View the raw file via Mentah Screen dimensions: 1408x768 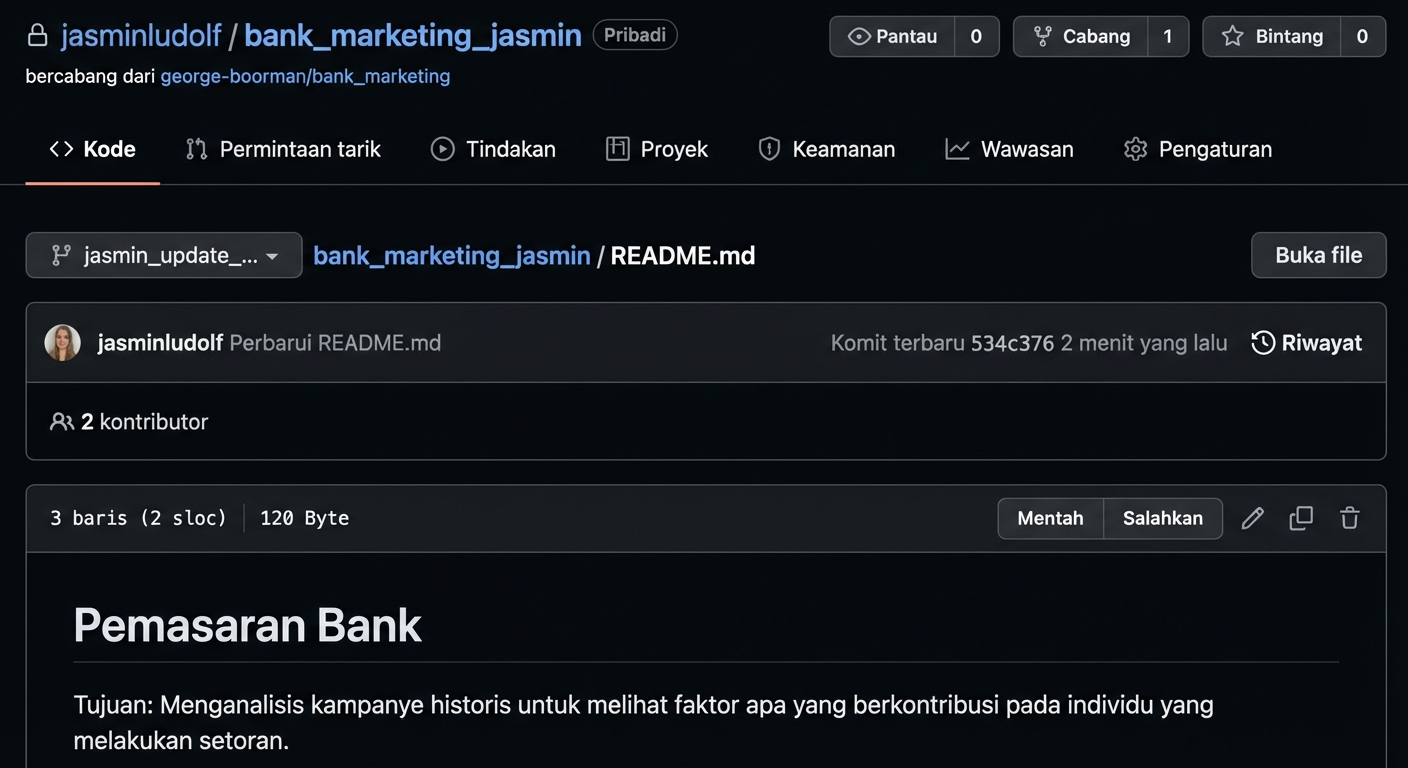pyautogui.click(x=1050, y=518)
